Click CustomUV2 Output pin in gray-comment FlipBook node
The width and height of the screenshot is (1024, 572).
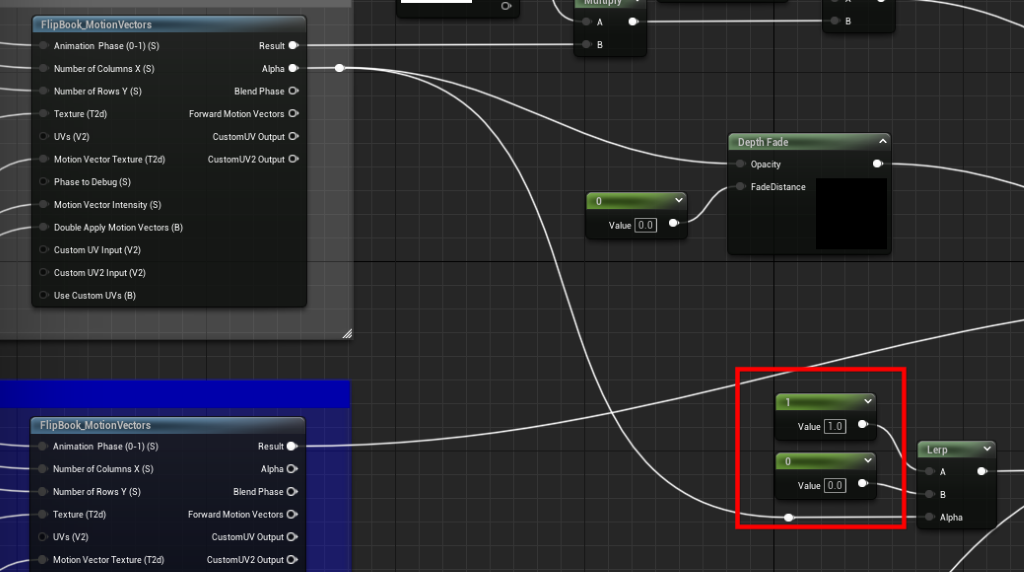pos(293,159)
